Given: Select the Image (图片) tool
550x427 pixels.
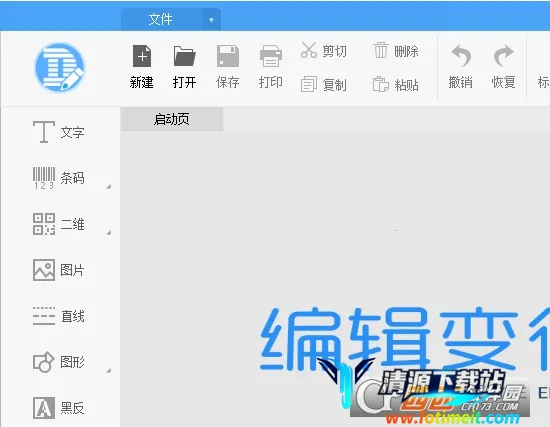Looking at the screenshot, I should [59, 270].
